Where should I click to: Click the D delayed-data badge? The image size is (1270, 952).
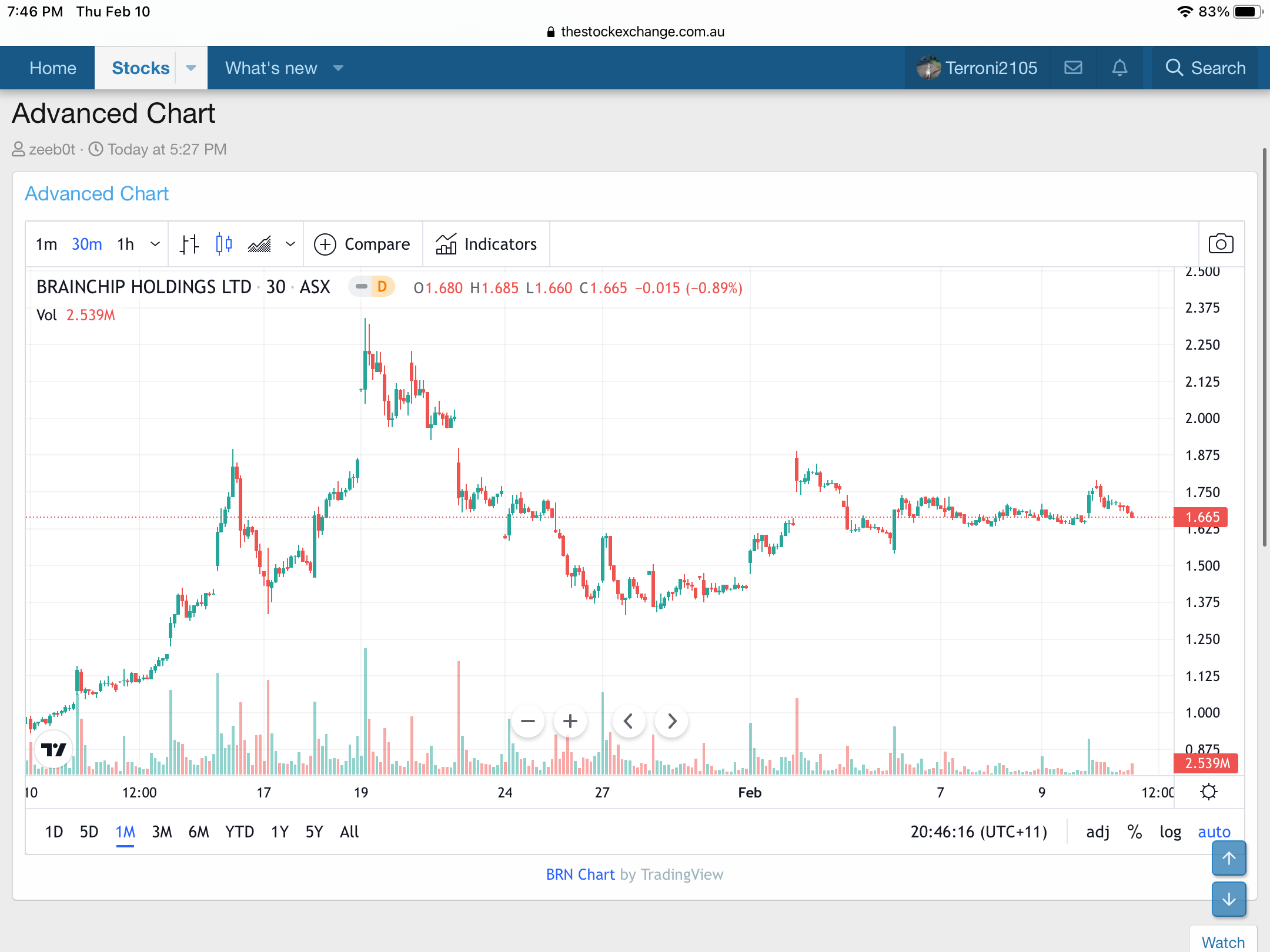click(x=382, y=287)
